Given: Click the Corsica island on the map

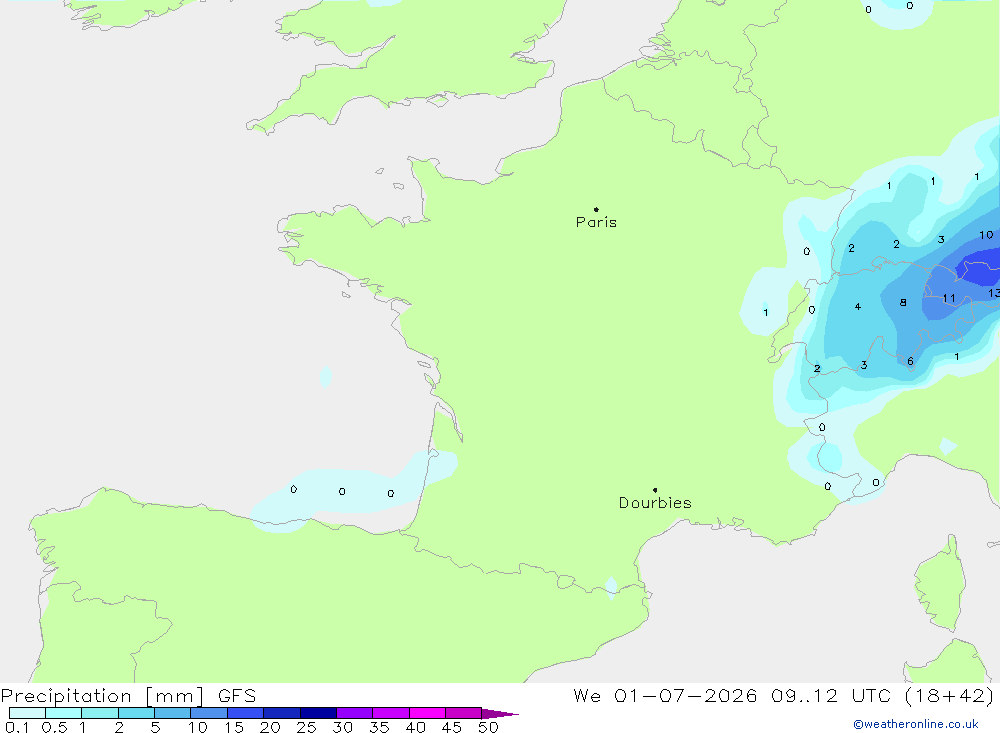Looking at the screenshot, I should point(941,585).
